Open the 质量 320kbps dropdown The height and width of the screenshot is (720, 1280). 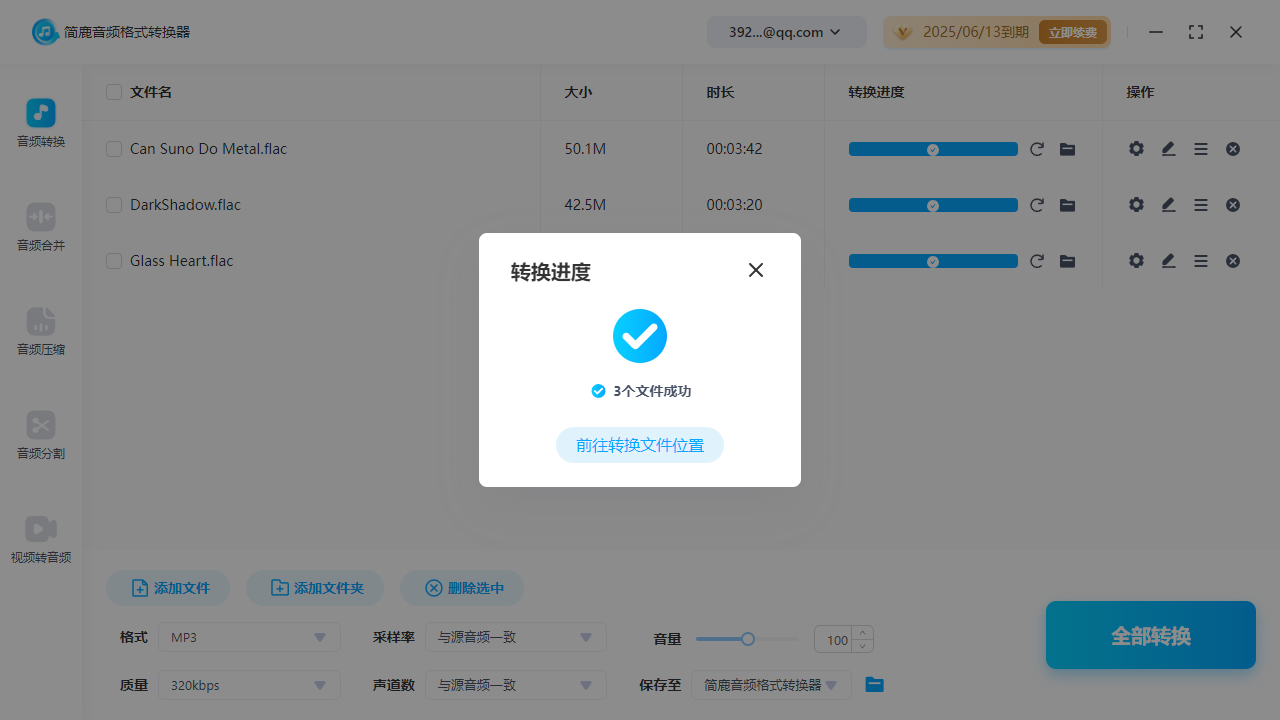[x=249, y=685]
